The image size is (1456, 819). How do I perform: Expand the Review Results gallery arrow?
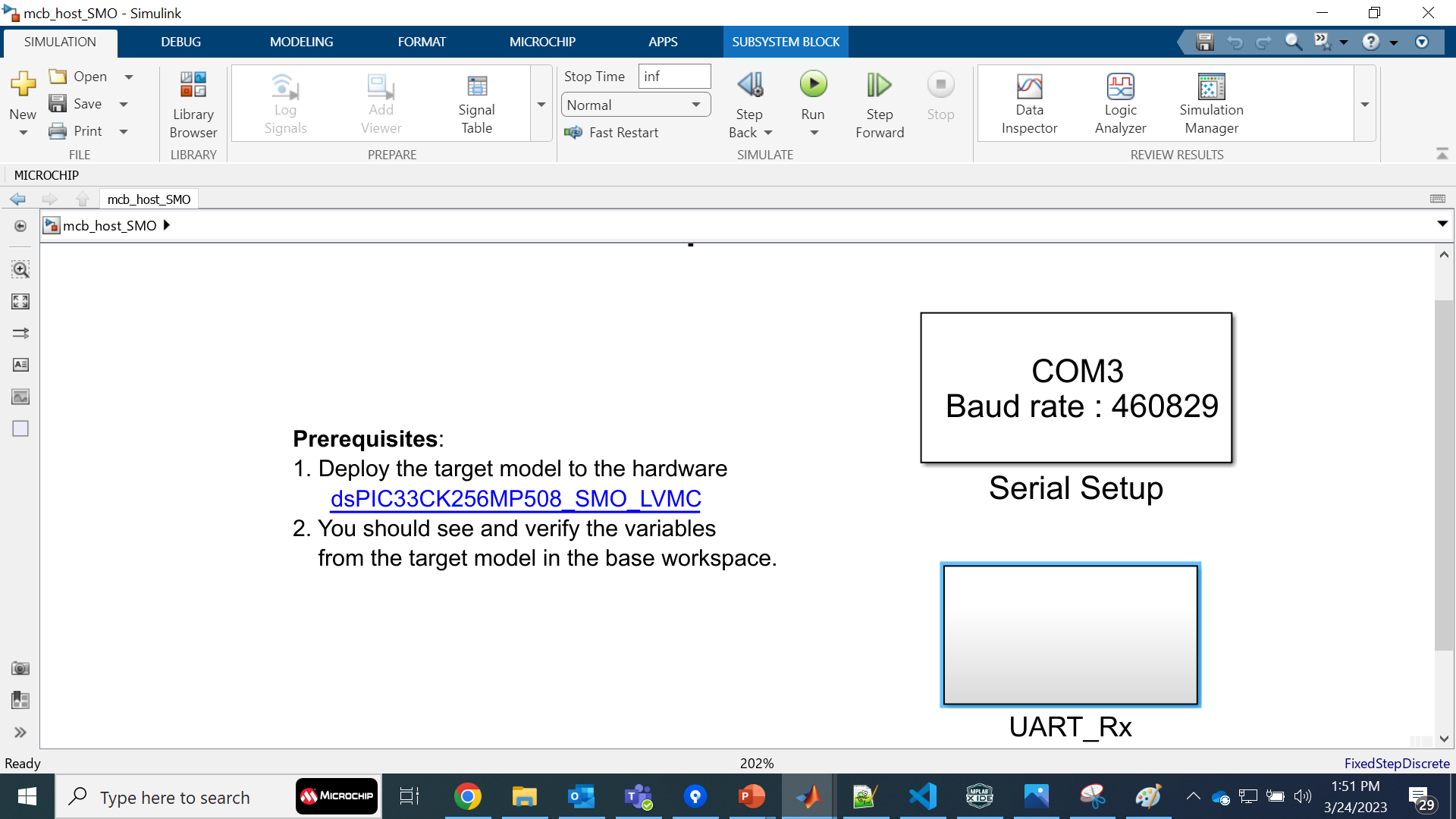(x=1365, y=104)
